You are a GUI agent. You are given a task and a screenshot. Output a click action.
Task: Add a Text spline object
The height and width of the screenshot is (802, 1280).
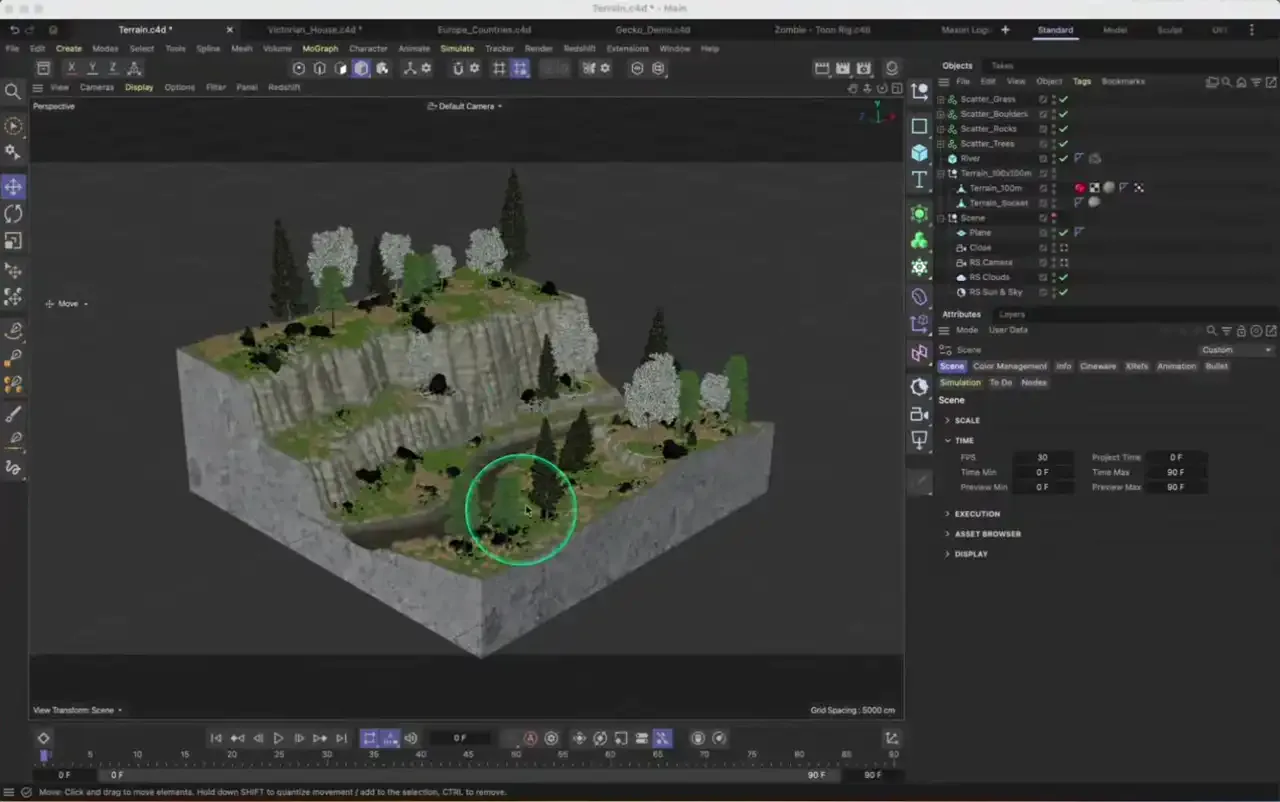pos(920,180)
